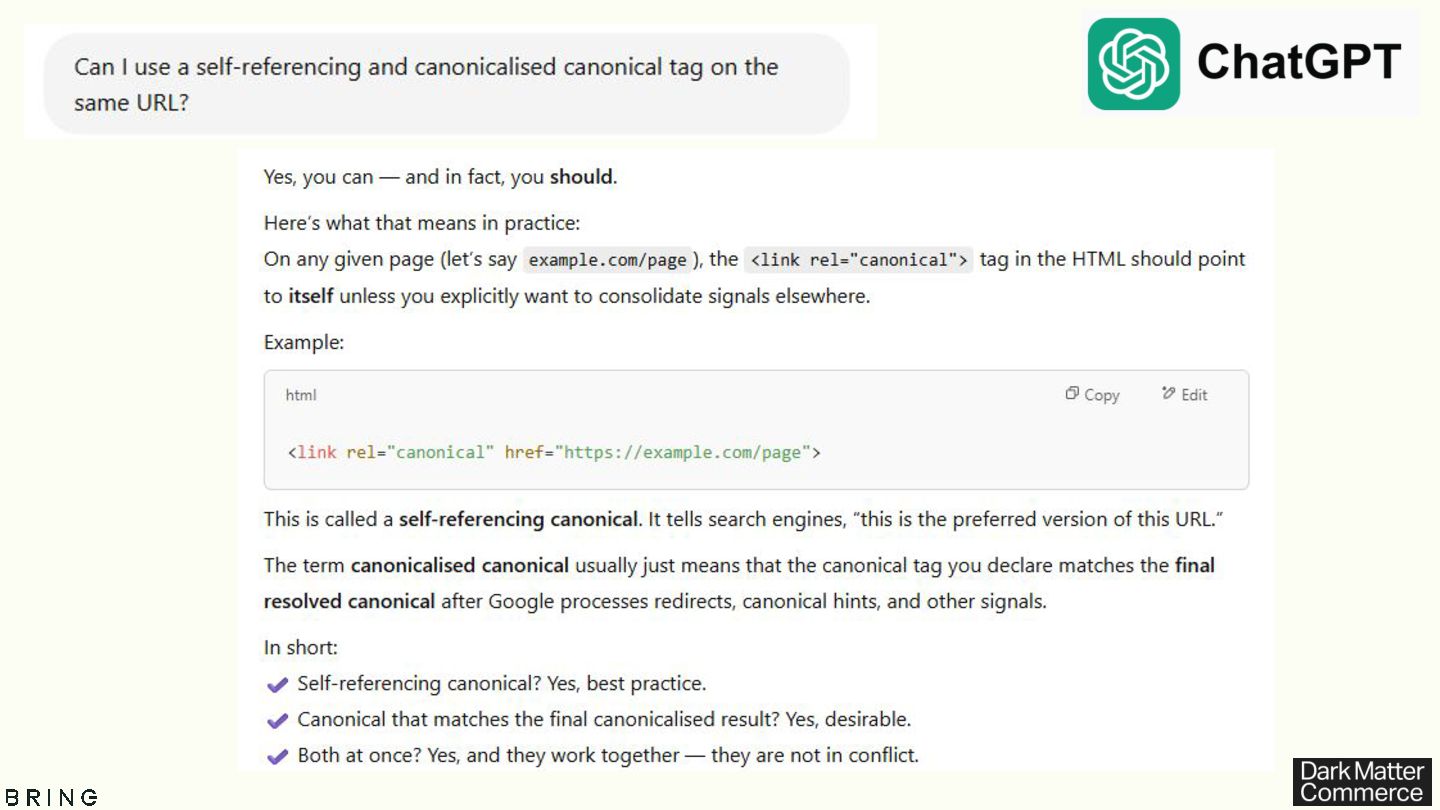Click the checkmark beside Both at once
The image size is (1440, 810).
click(278, 757)
